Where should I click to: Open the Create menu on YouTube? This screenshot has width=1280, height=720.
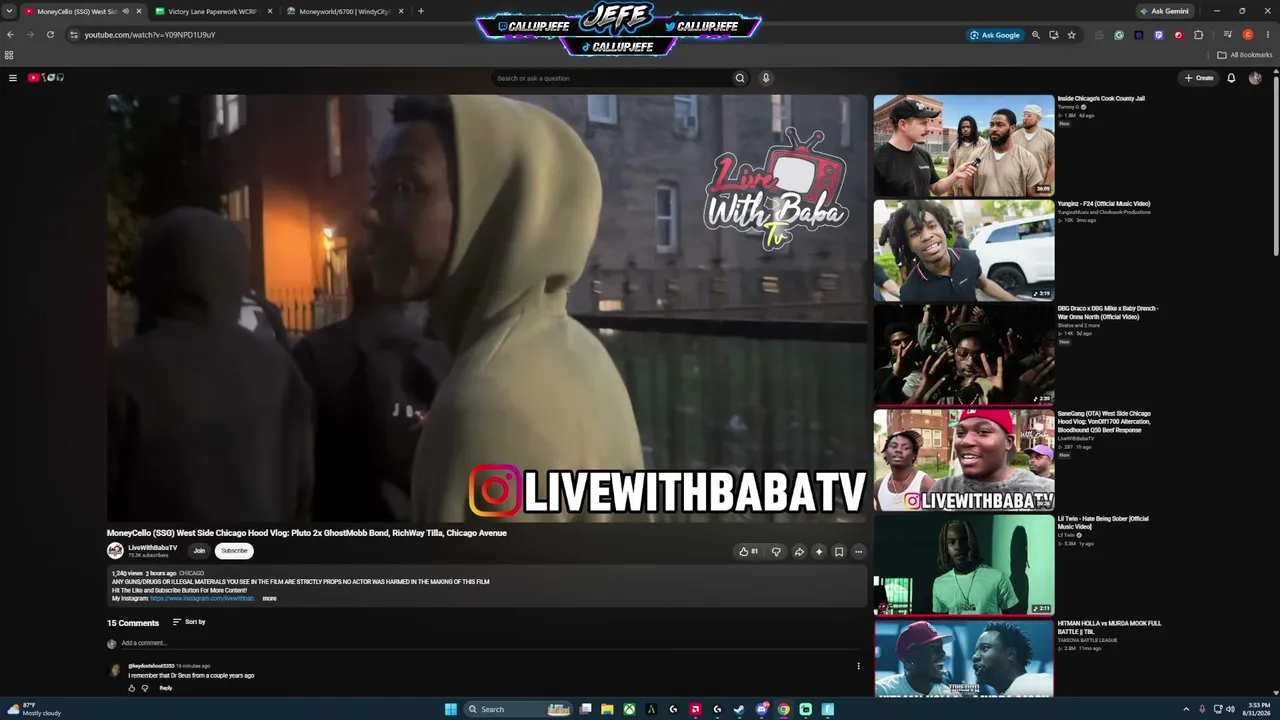tap(1199, 78)
